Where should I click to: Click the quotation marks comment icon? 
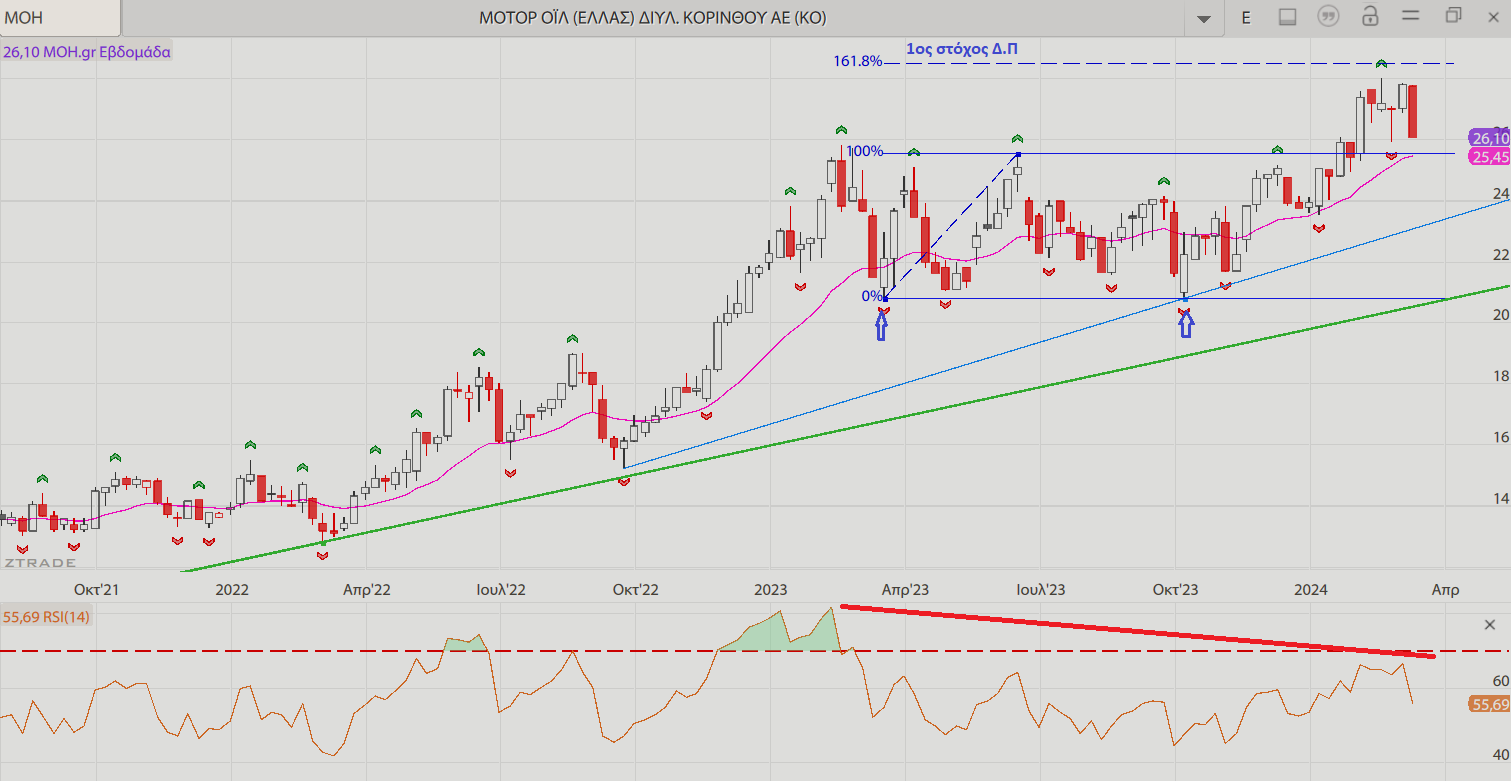click(1328, 16)
